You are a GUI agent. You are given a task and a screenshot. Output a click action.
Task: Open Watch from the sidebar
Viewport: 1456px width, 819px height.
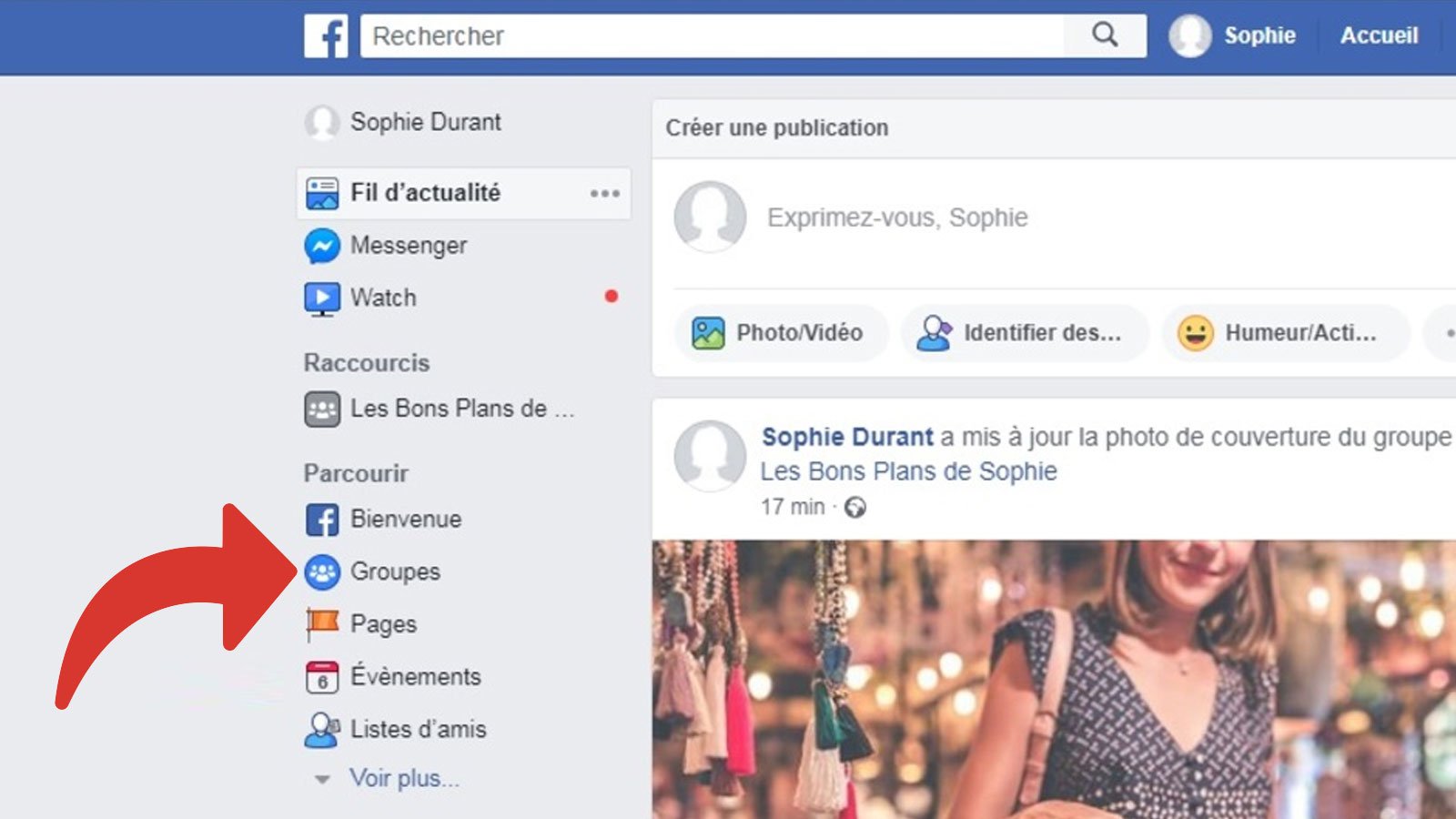(x=383, y=298)
